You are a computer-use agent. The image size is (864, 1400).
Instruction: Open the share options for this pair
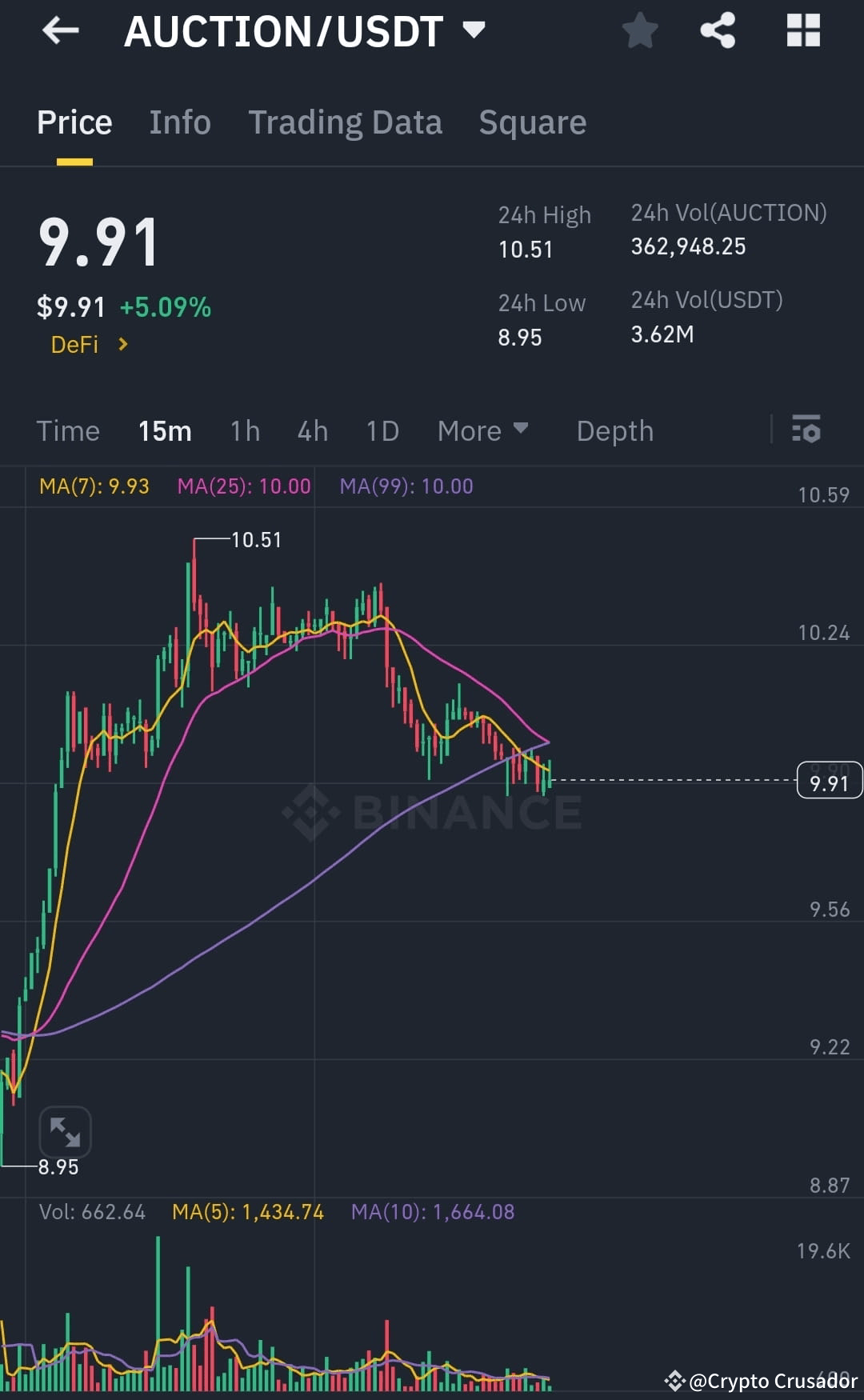pyautogui.click(x=718, y=30)
